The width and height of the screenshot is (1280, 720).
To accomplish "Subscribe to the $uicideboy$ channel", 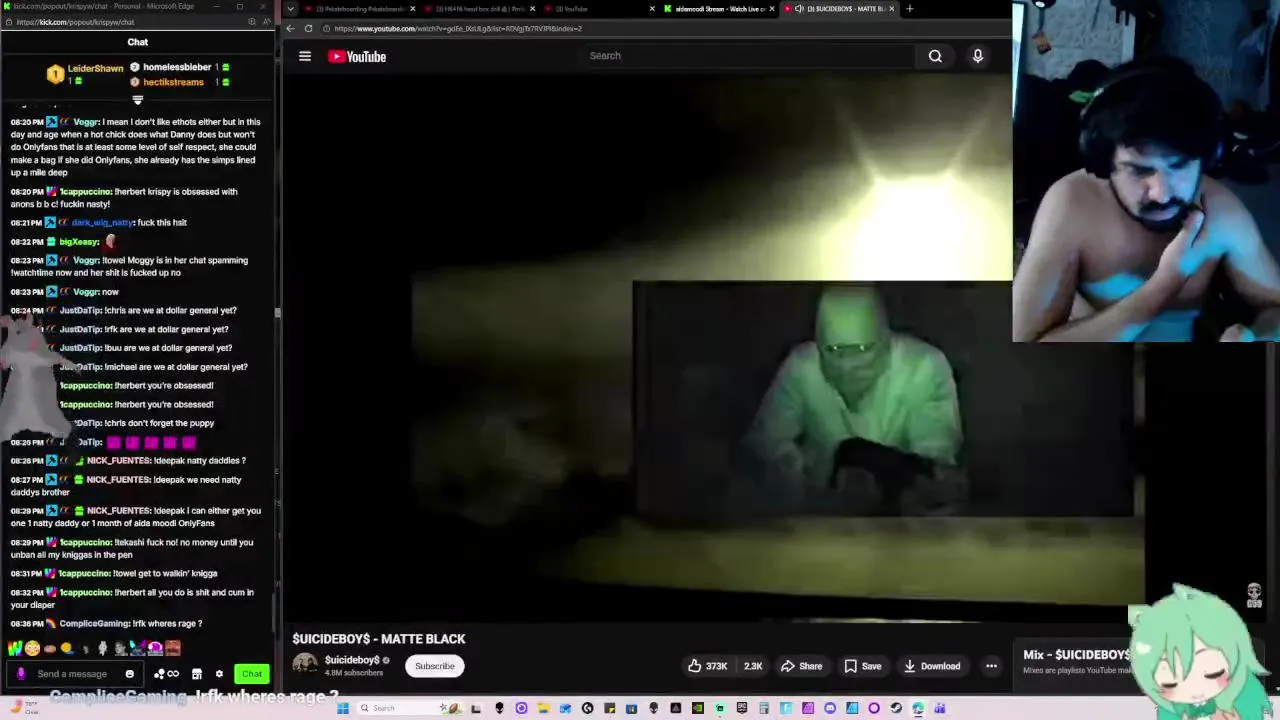I will pos(435,666).
